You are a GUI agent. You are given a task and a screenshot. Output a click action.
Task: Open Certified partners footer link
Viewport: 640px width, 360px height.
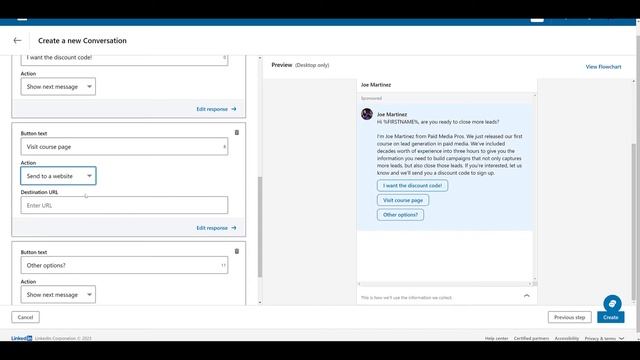click(531, 338)
